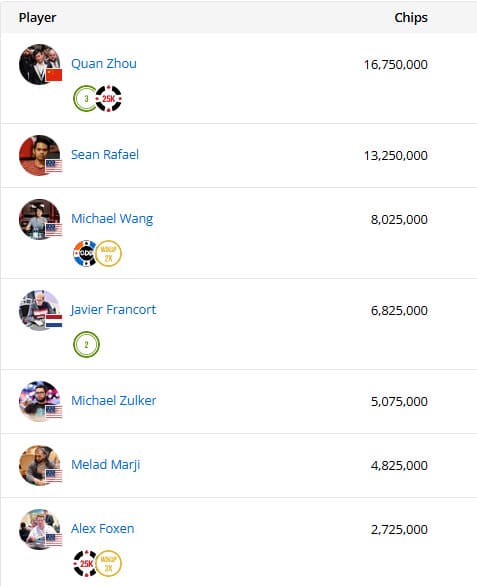Click Javier Francort's green 2 badge
The height and width of the screenshot is (586, 477).
86,345
